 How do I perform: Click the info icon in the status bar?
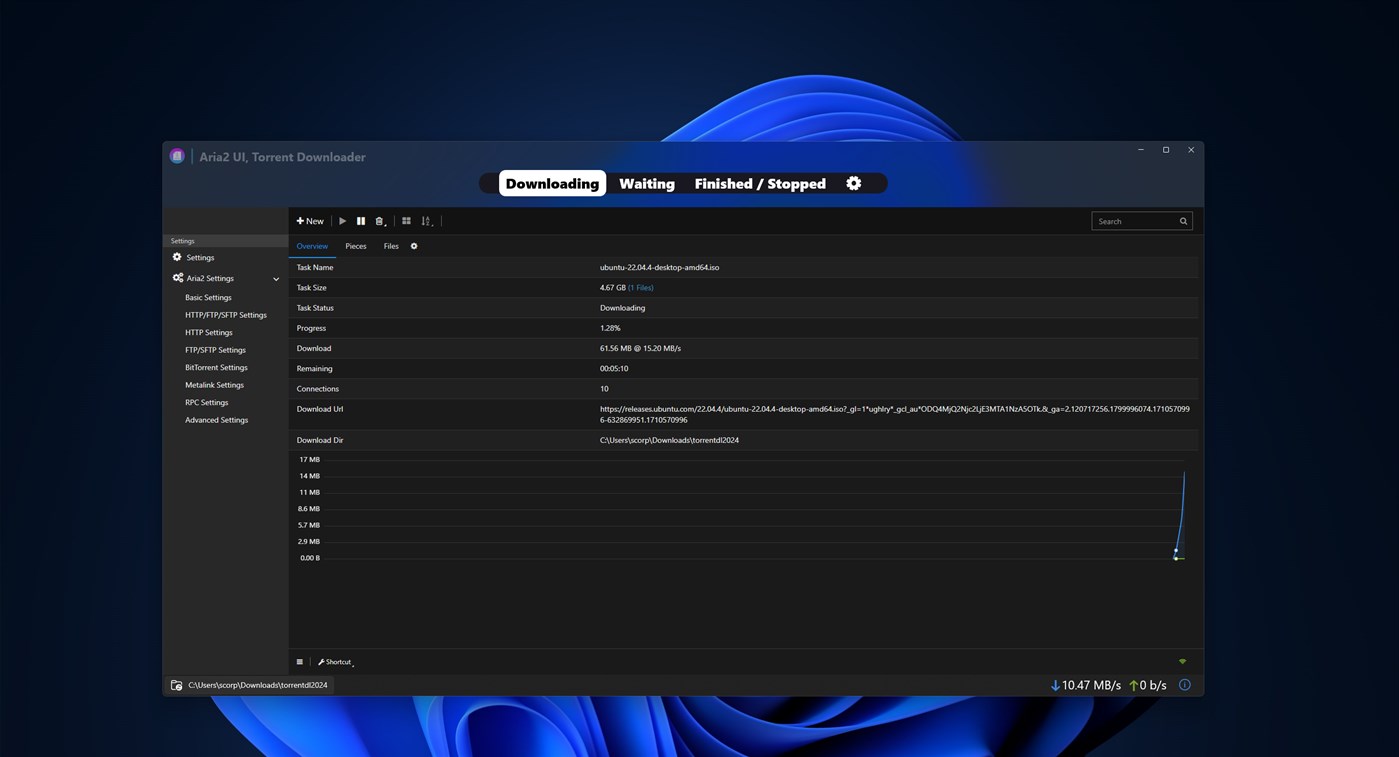(1184, 684)
